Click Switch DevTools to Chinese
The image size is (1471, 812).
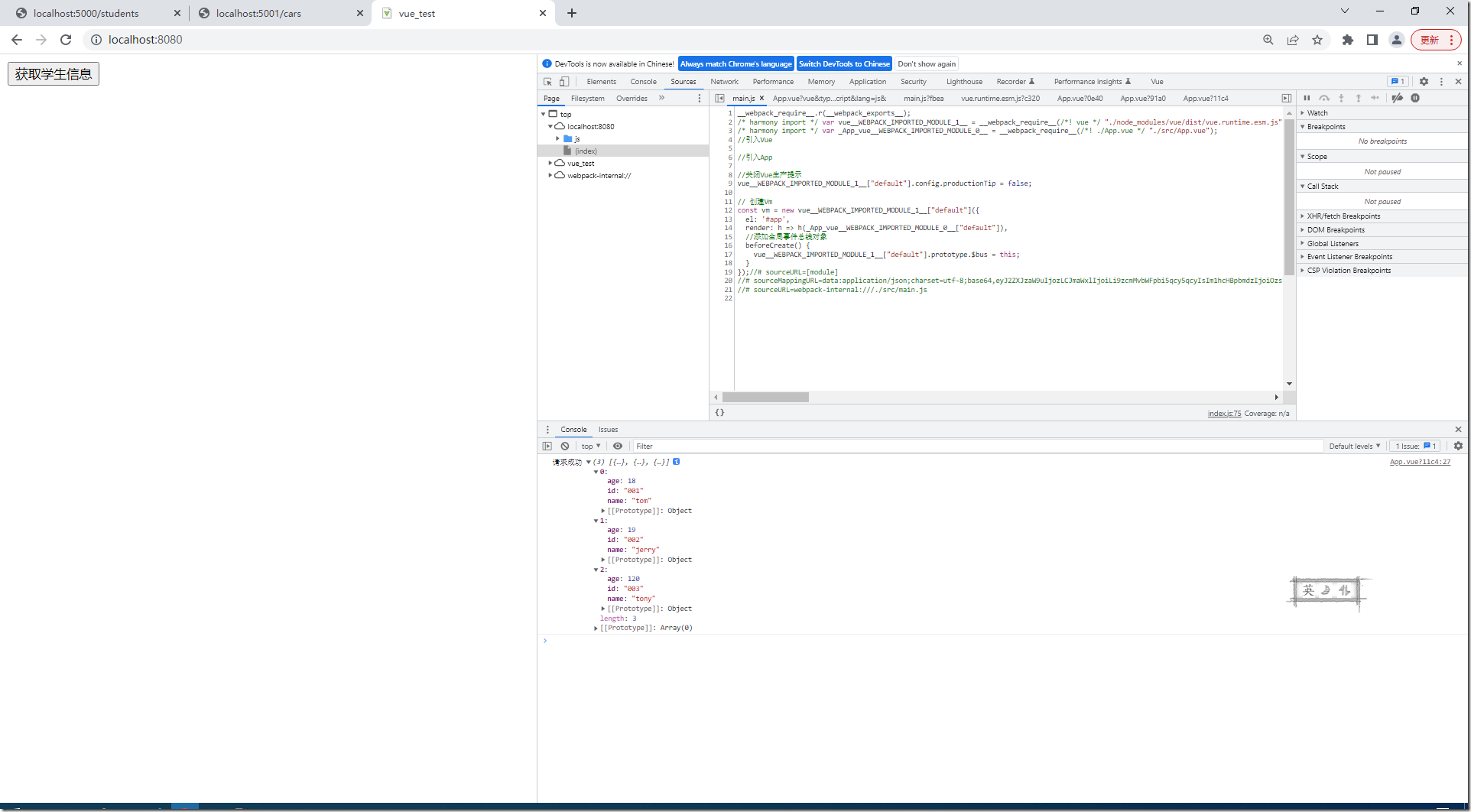pyautogui.click(x=844, y=64)
